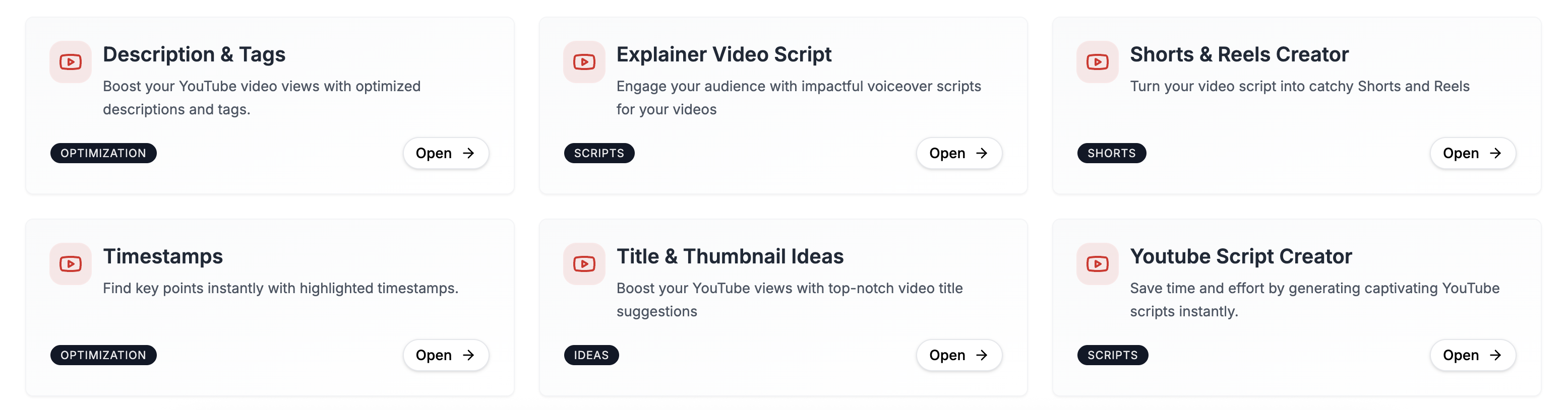Click the video icon beside Title & Thumbnail Ideas

(584, 264)
